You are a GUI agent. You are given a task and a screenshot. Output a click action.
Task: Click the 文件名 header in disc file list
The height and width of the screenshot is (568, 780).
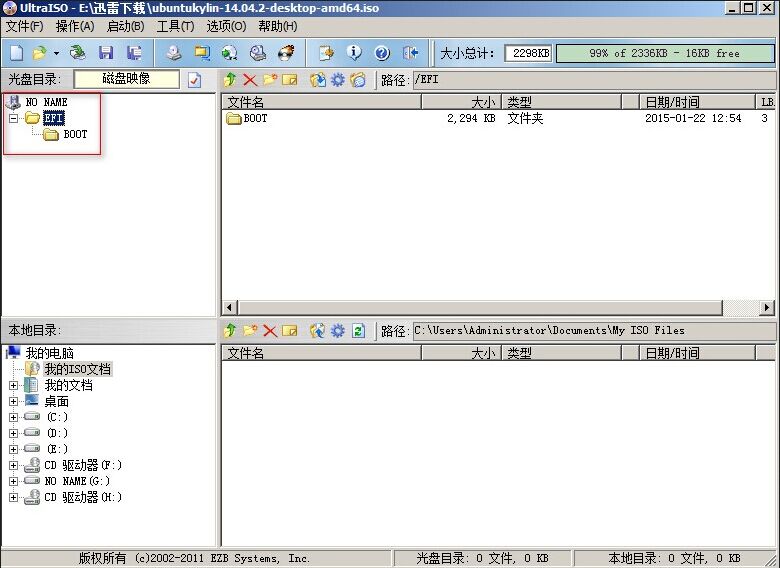[x=321, y=102]
